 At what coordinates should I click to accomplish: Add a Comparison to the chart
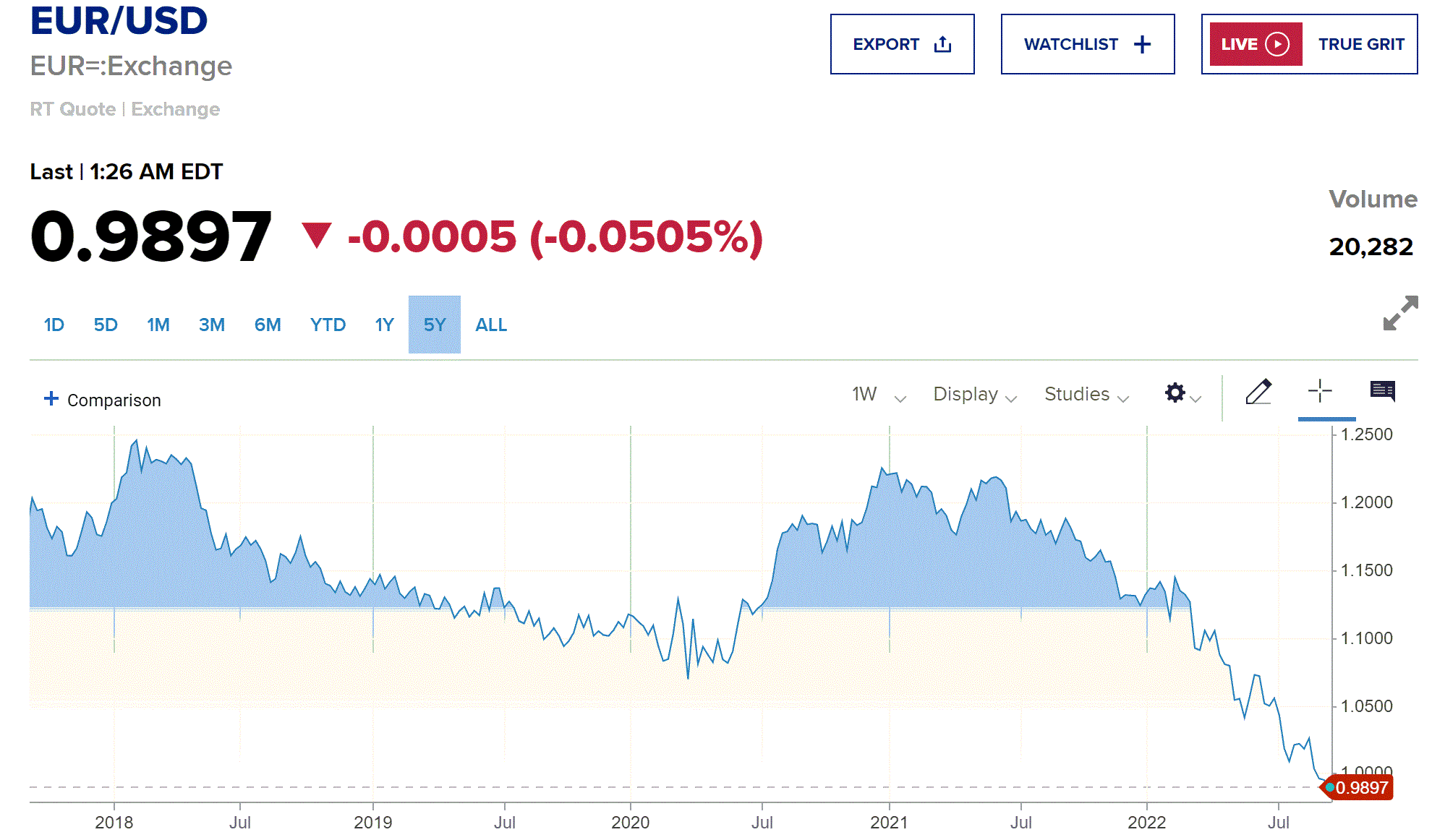click(x=103, y=400)
